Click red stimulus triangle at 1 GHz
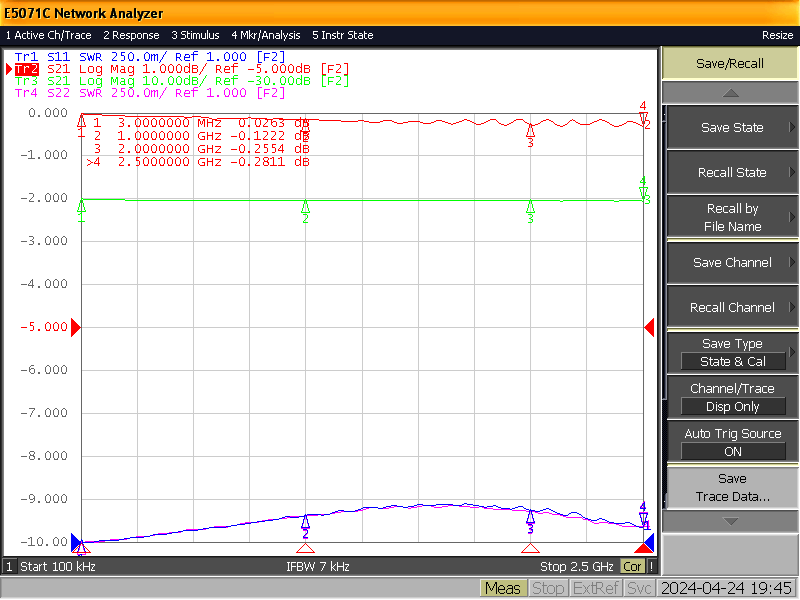800x600 pixels. (305, 548)
